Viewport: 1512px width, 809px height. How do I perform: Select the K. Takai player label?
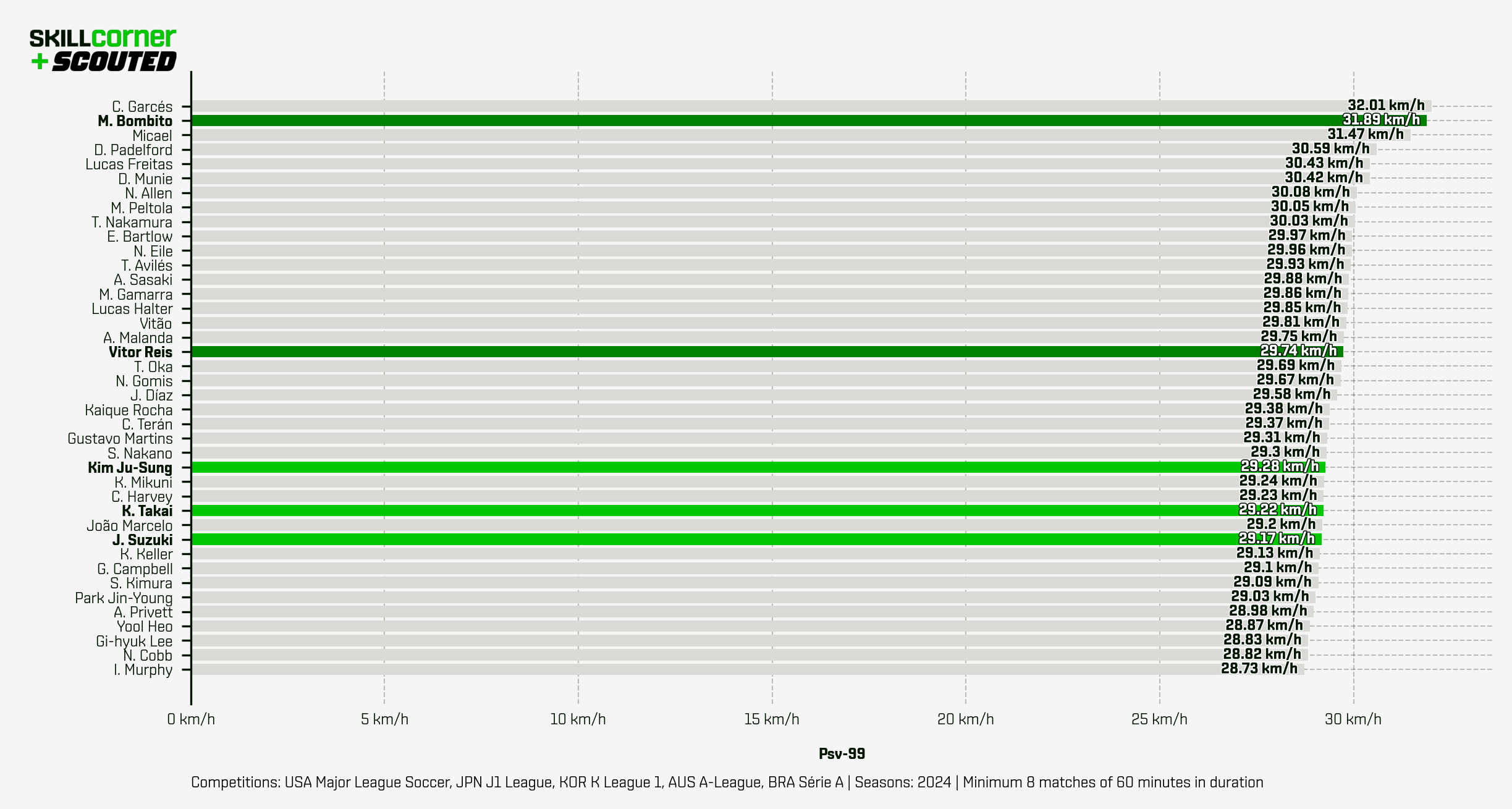pyautogui.click(x=147, y=511)
